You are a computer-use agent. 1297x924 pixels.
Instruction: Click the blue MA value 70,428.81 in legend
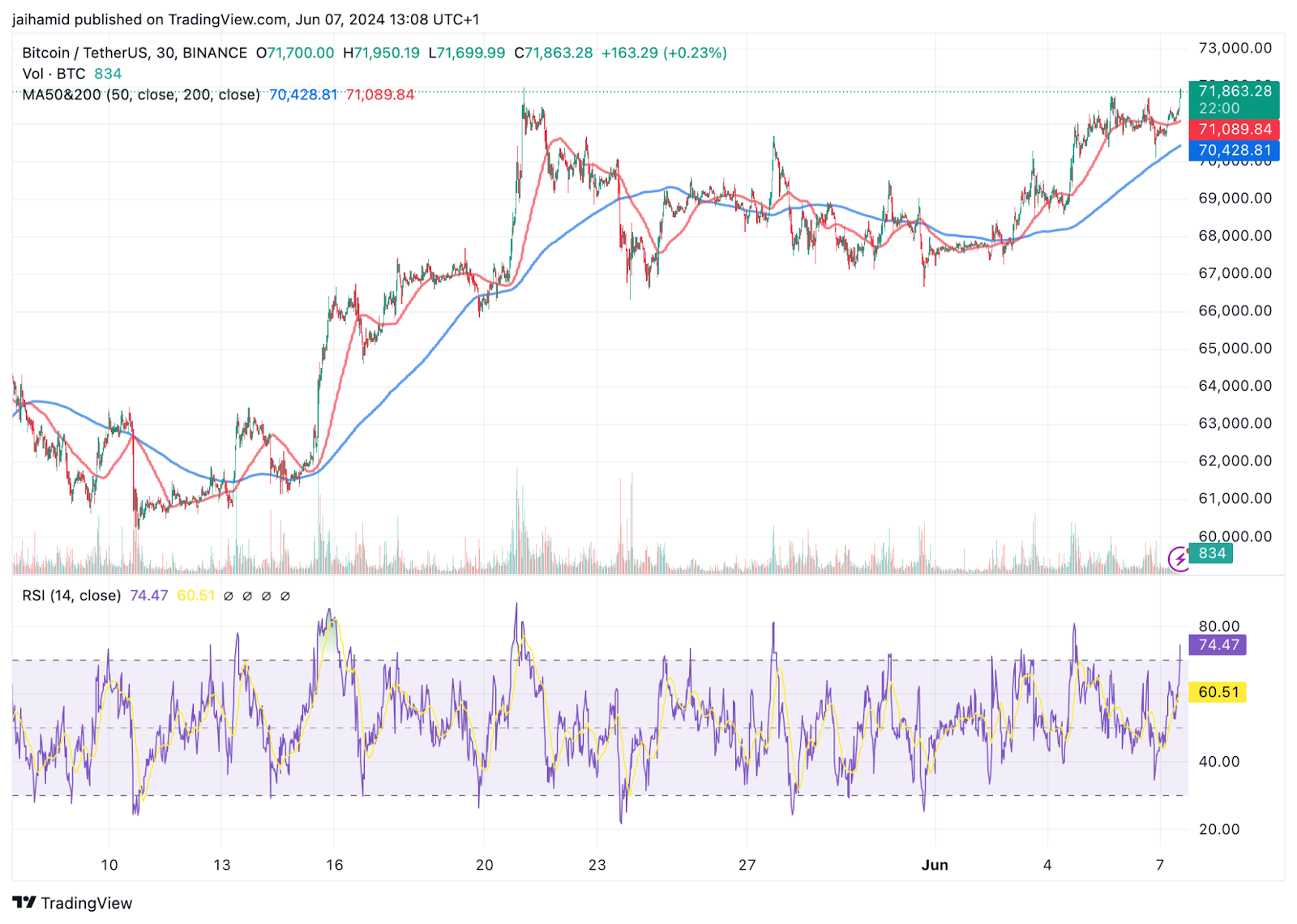[x=303, y=95]
